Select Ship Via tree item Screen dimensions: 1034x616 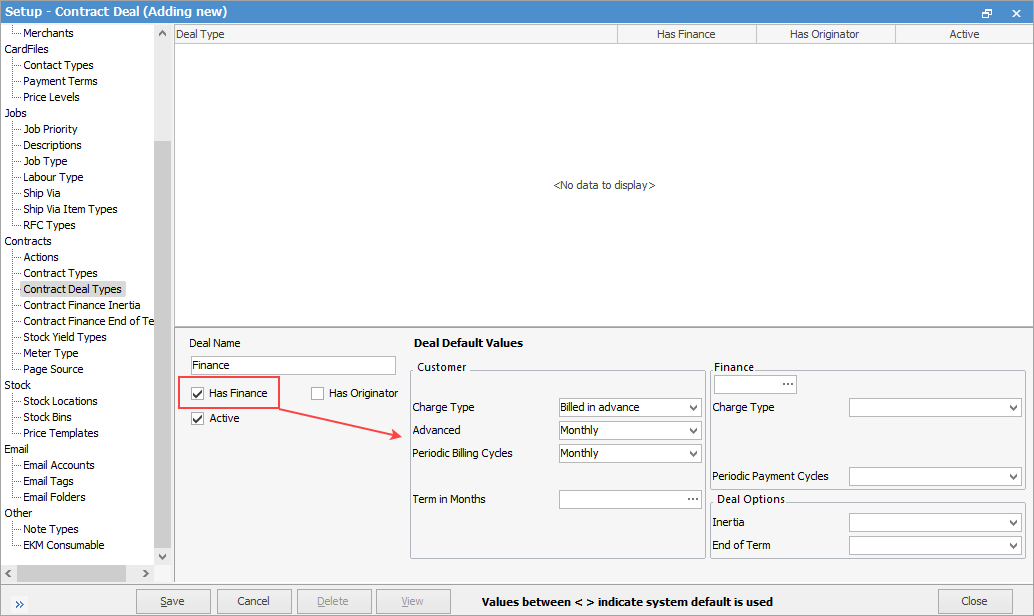[42, 193]
